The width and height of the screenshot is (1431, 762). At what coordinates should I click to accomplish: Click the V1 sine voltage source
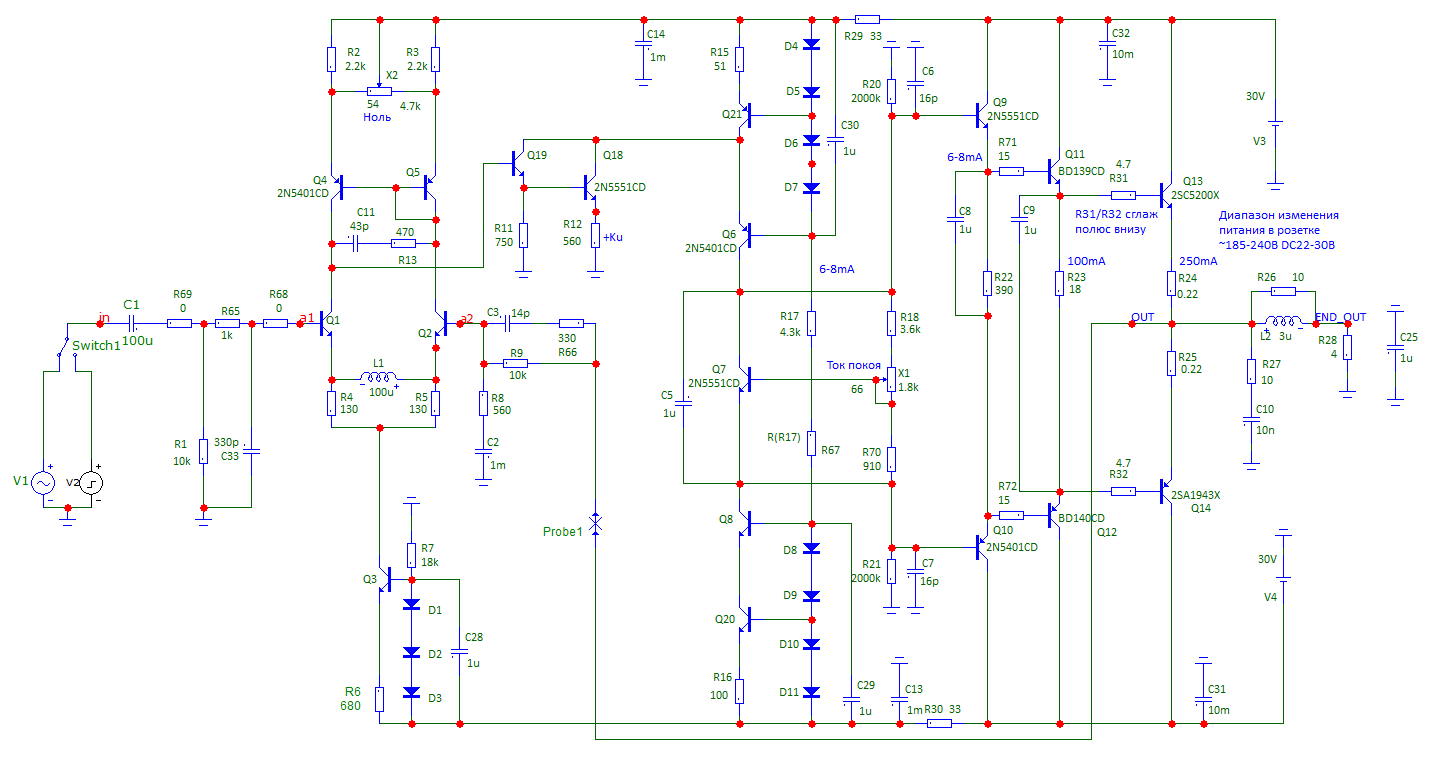(x=44, y=483)
